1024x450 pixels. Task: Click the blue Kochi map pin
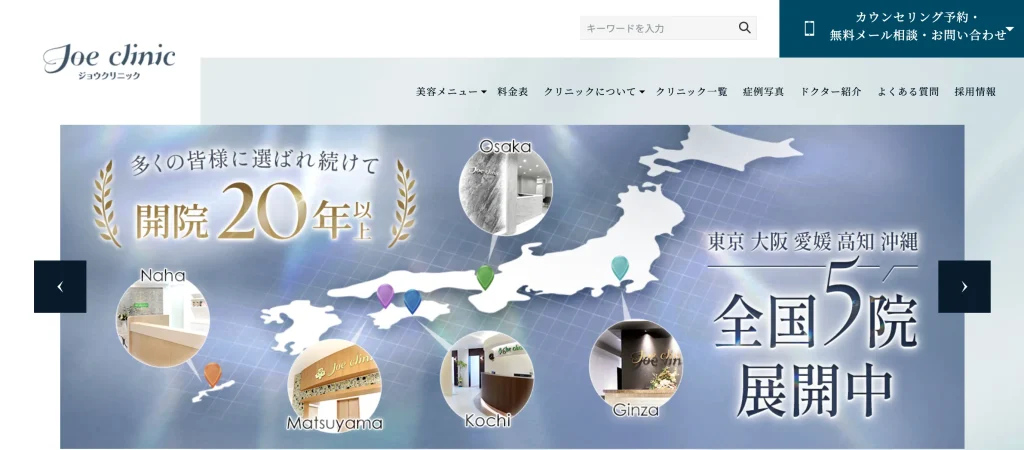click(x=412, y=301)
